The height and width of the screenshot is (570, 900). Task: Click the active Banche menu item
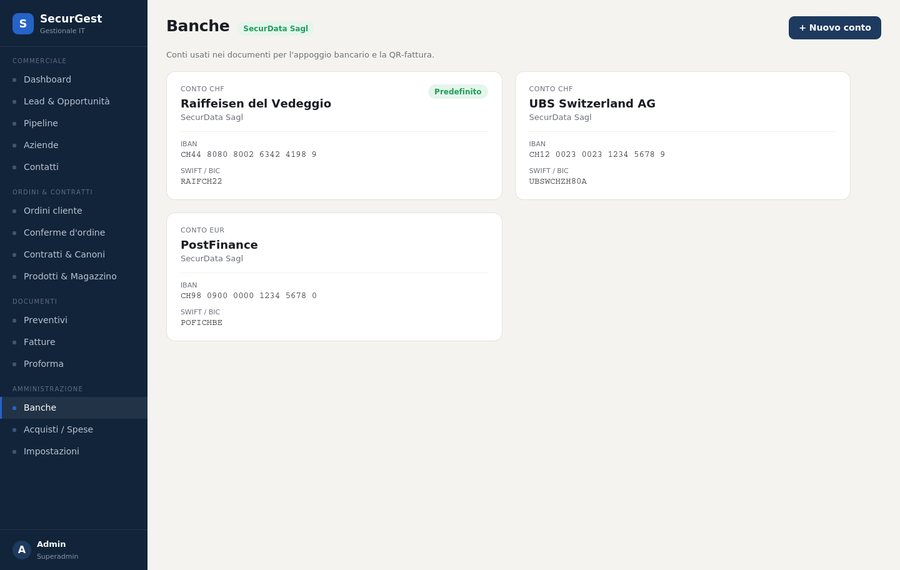[x=73, y=408]
